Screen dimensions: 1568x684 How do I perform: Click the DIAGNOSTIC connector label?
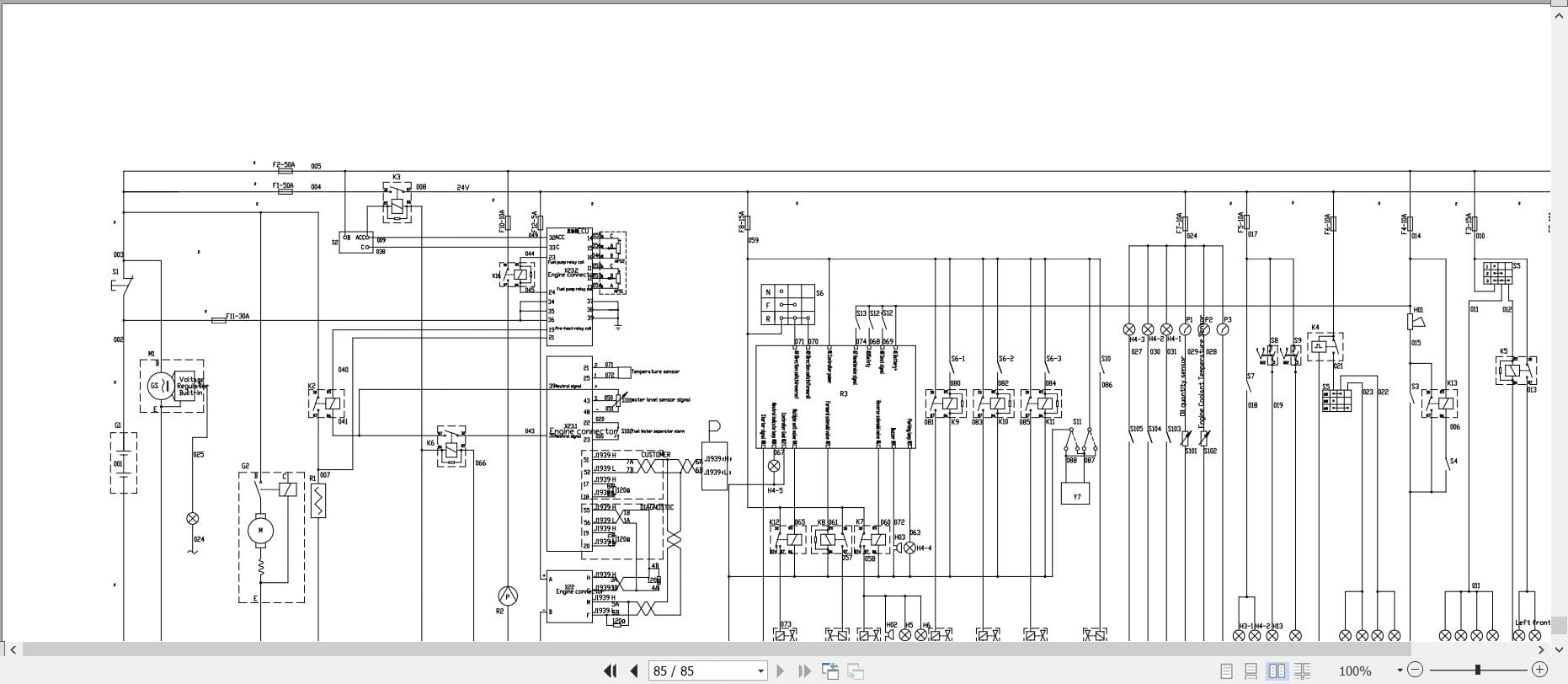657,507
